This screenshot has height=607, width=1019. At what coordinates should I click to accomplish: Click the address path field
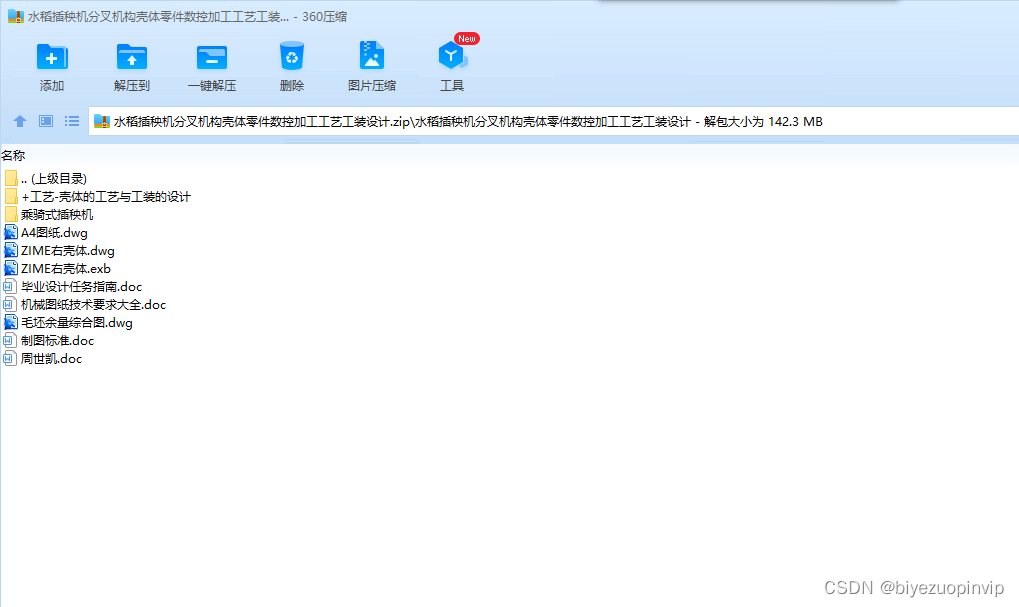[554, 122]
